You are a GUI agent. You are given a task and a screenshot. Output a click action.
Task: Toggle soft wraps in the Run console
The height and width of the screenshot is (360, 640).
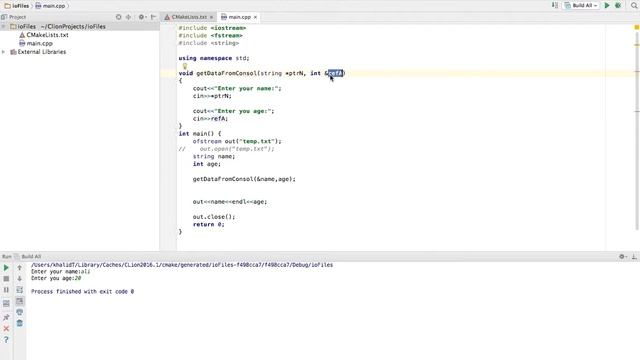click(20, 290)
